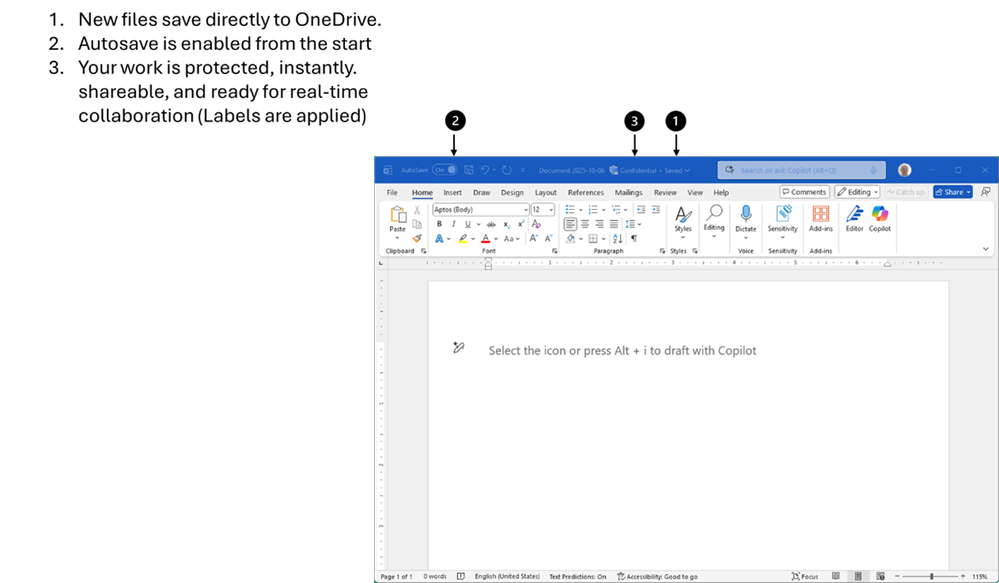Screen dimensions: 999x583
Task: Click the Share button
Action: coord(951,191)
